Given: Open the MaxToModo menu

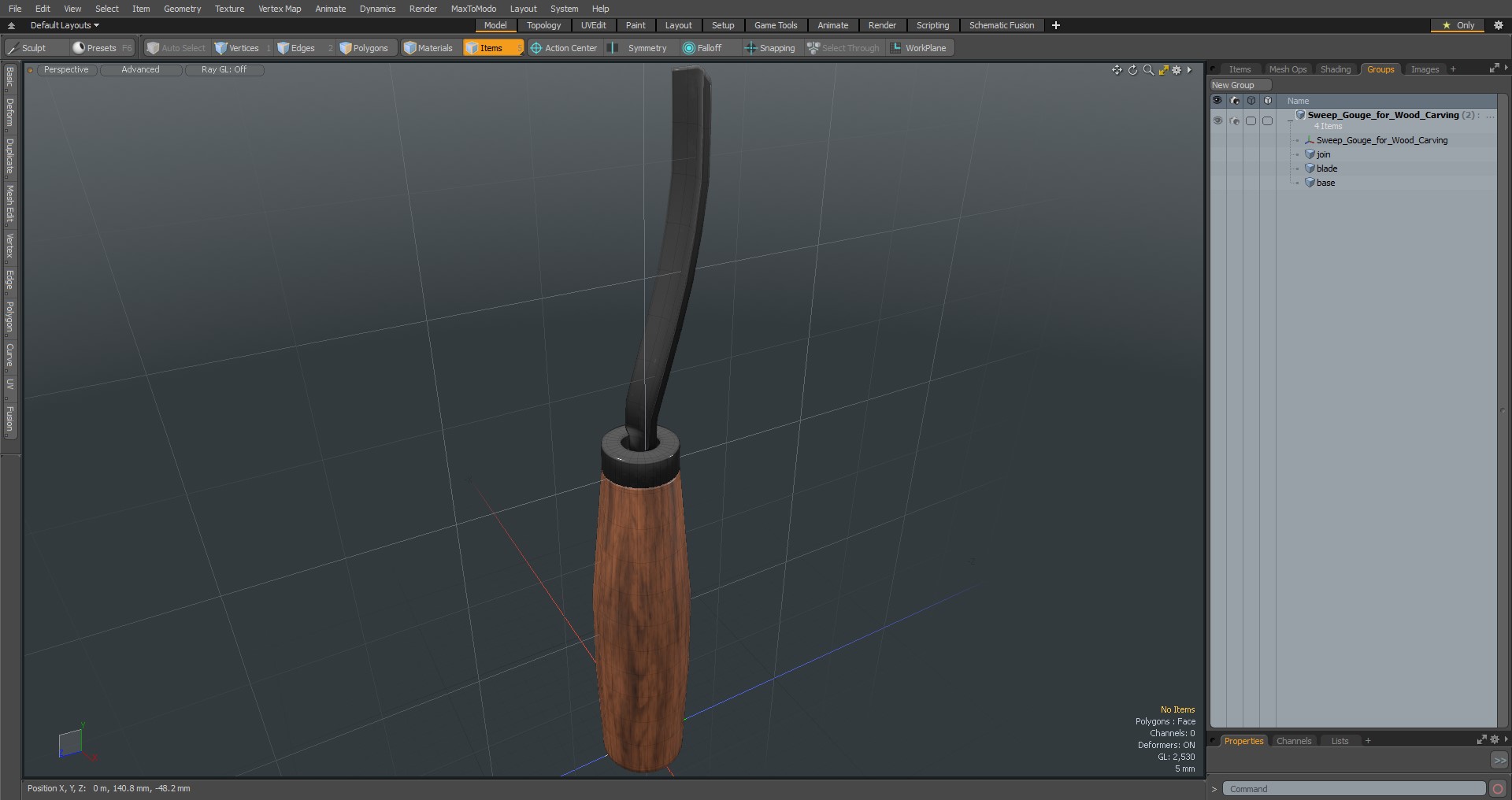Looking at the screenshot, I should point(473,9).
